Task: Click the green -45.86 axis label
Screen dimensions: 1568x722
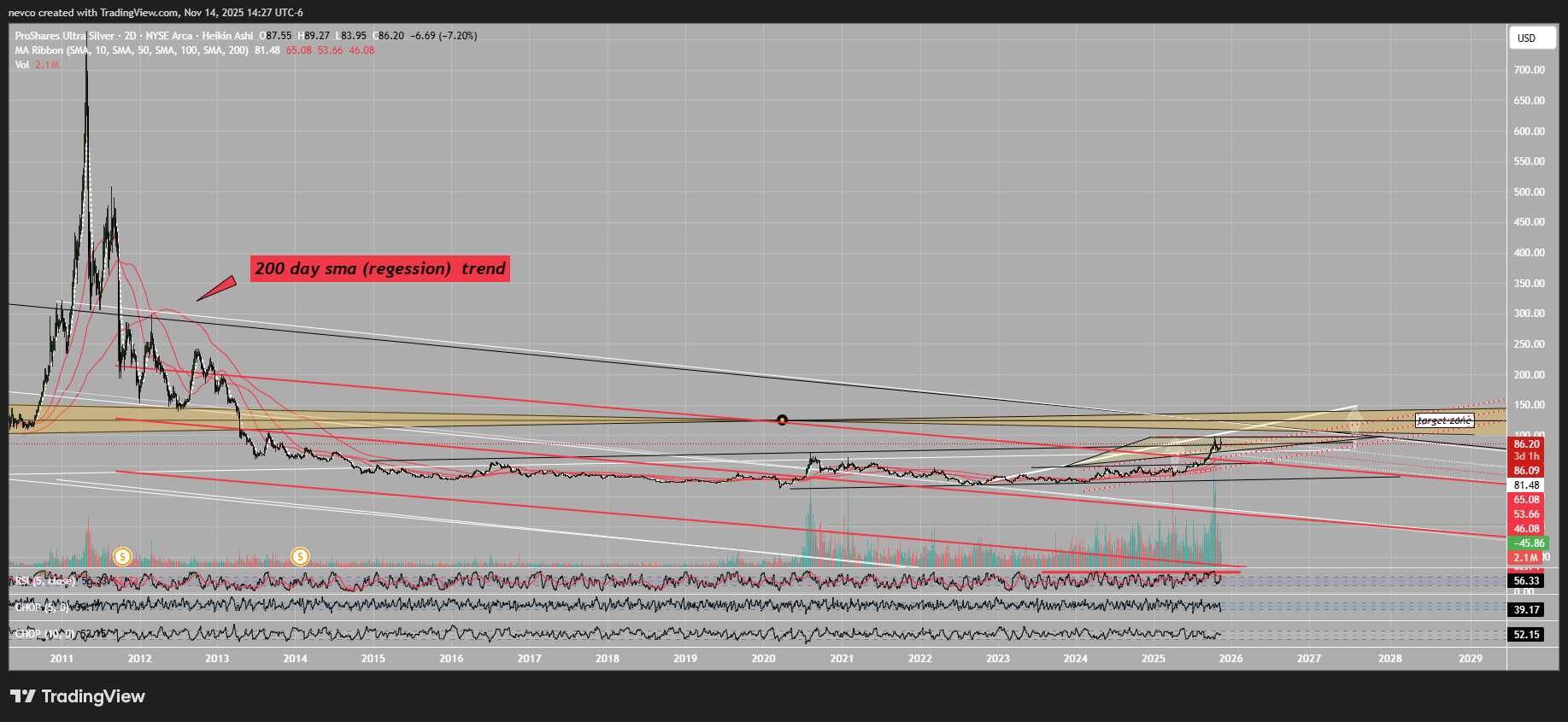Action: (1529, 543)
